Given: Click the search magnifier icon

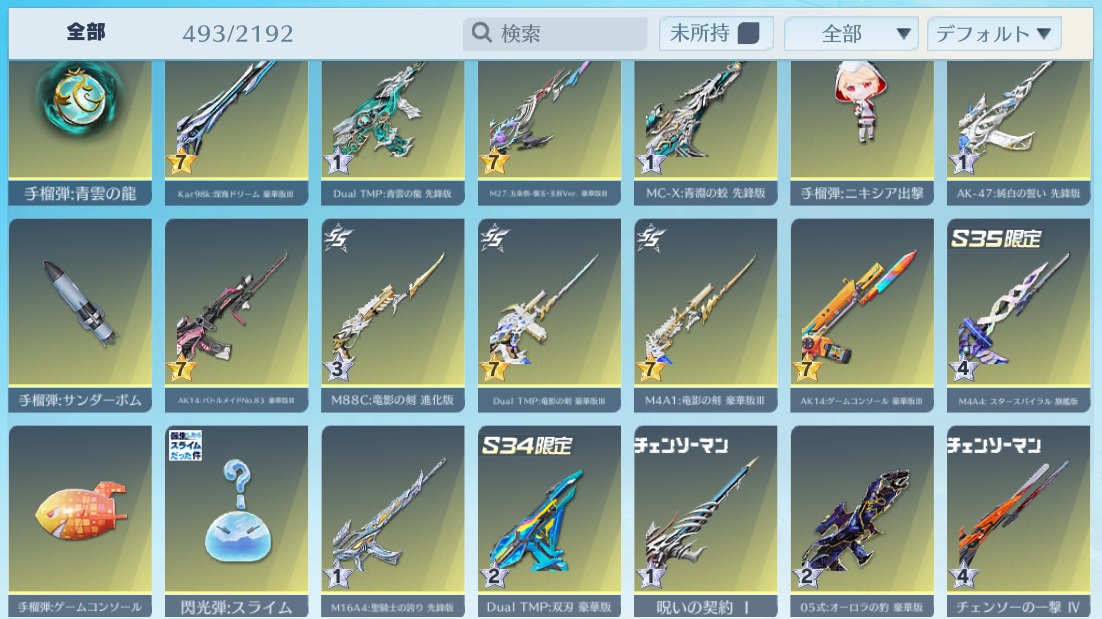Looking at the screenshot, I should click(x=481, y=32).
